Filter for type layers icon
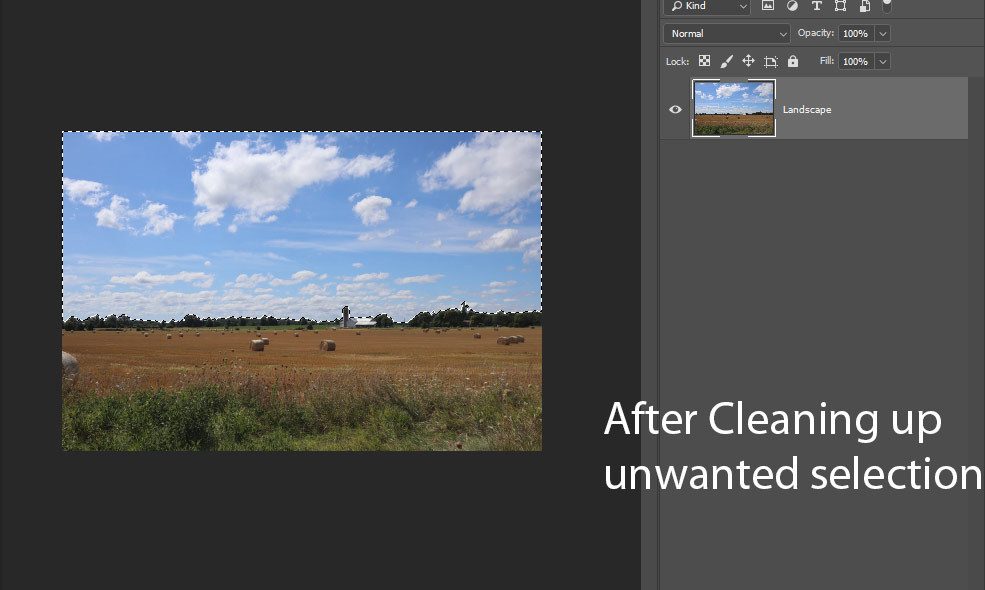Viewport: 985px width, 590px height. [816, 6]
